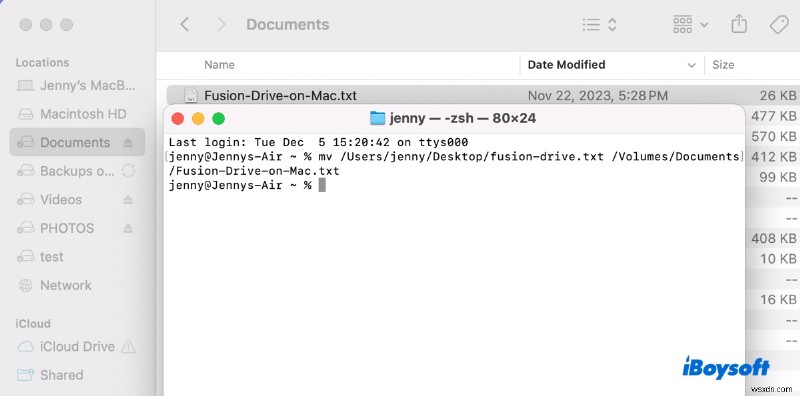800x396 pixels.
Task: Click the Last login line in Terminal
Action: [x=318, y=142]
